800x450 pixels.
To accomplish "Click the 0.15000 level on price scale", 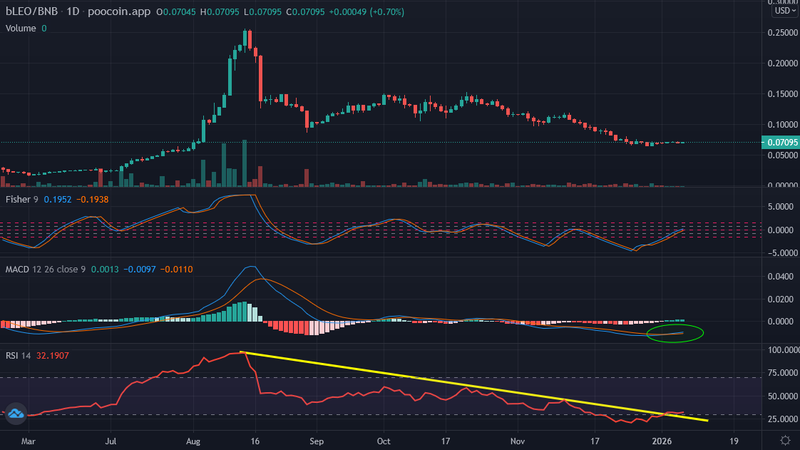I will (780, 95).
